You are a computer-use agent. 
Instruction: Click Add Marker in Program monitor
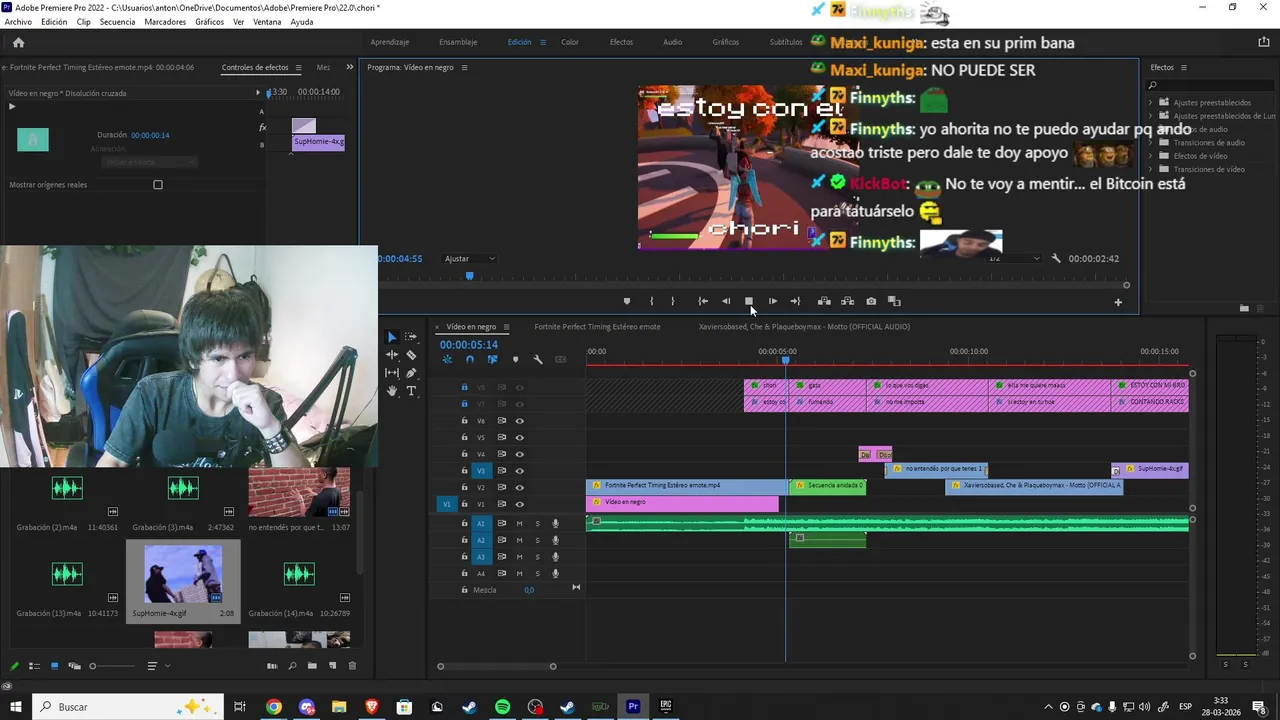[x=627, y=301]
